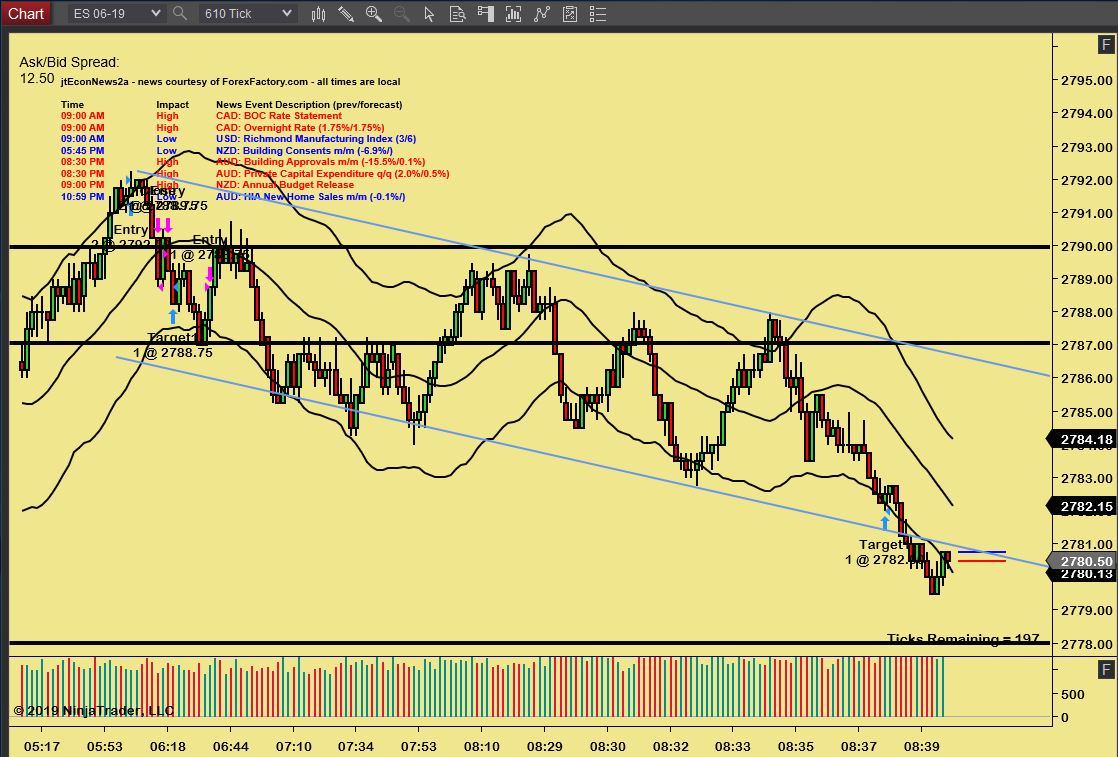Click the 2778.00 price axis label
Screen dimensions: 1118x757
pyautogui.click(x=1086, y=644)
